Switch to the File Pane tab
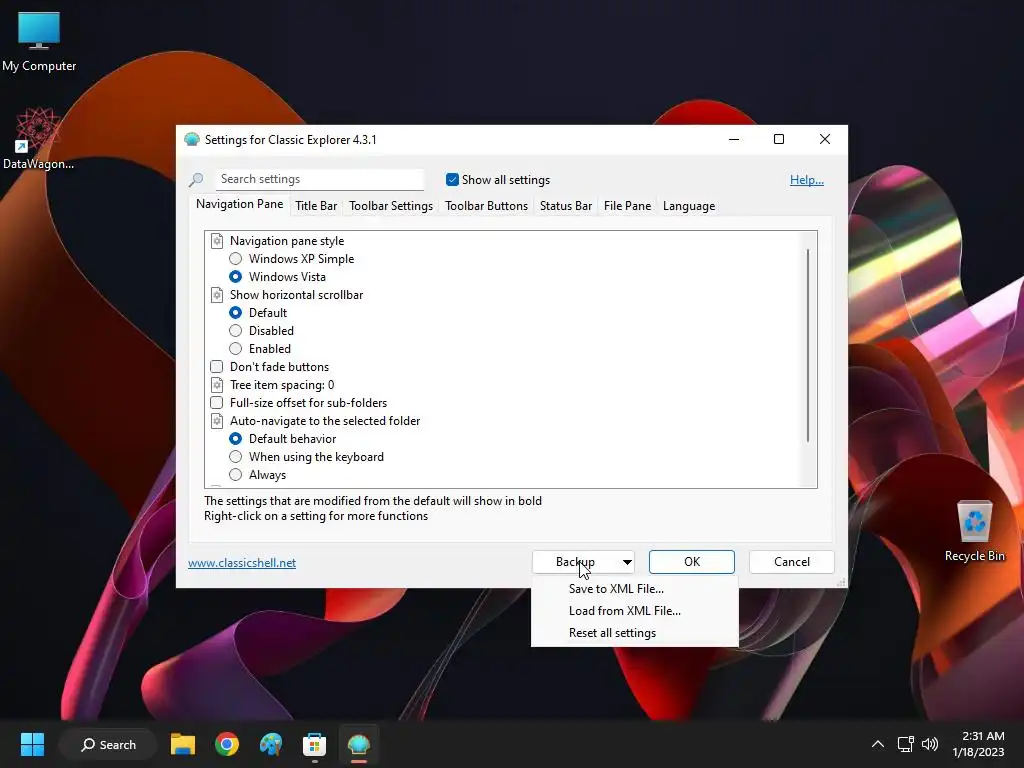The height and width of the screenshot is (768, 1024). point(627,206)
